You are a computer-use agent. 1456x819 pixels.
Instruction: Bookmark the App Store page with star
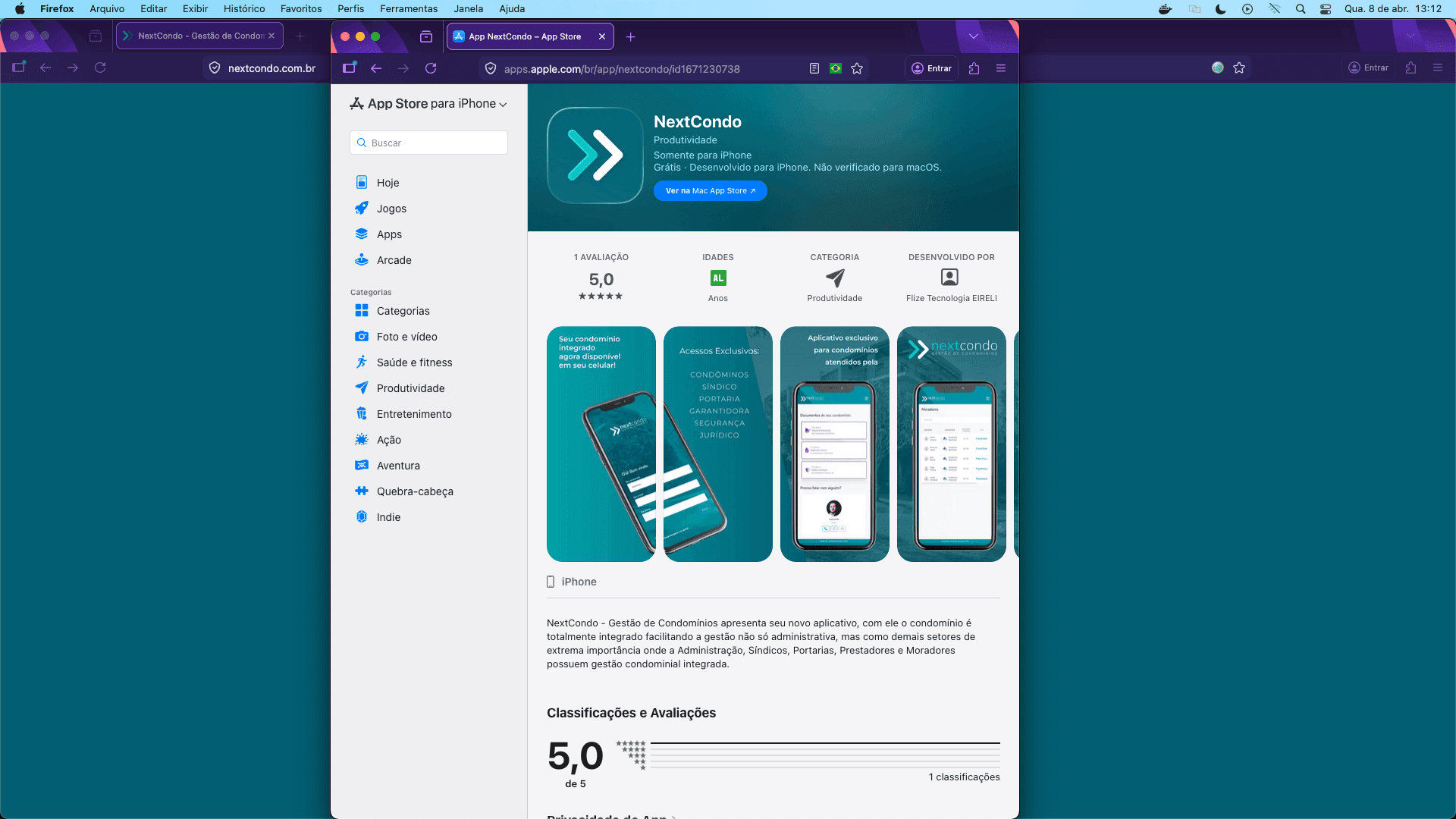[x=857, y=68]
